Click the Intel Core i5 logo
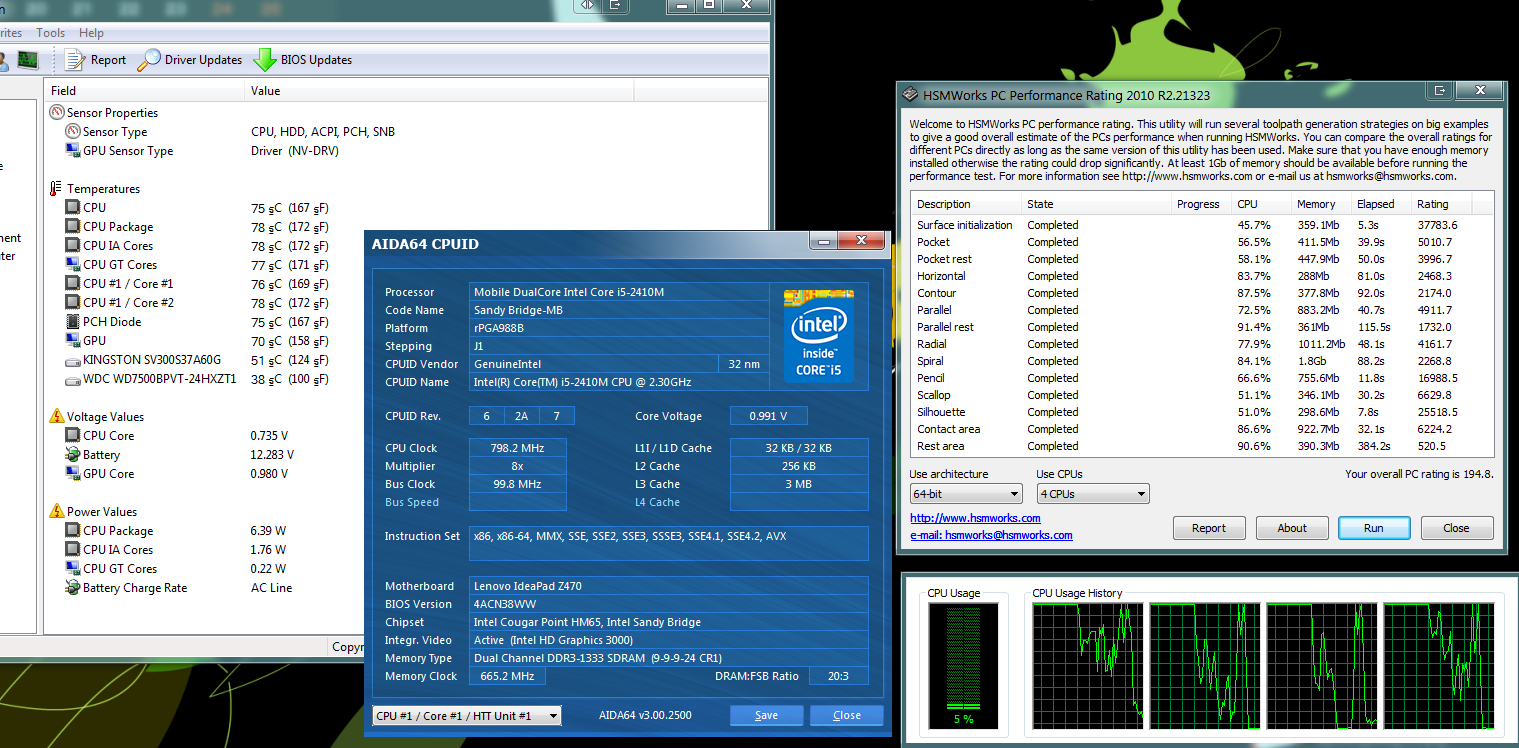 click(x=819, y=335)
